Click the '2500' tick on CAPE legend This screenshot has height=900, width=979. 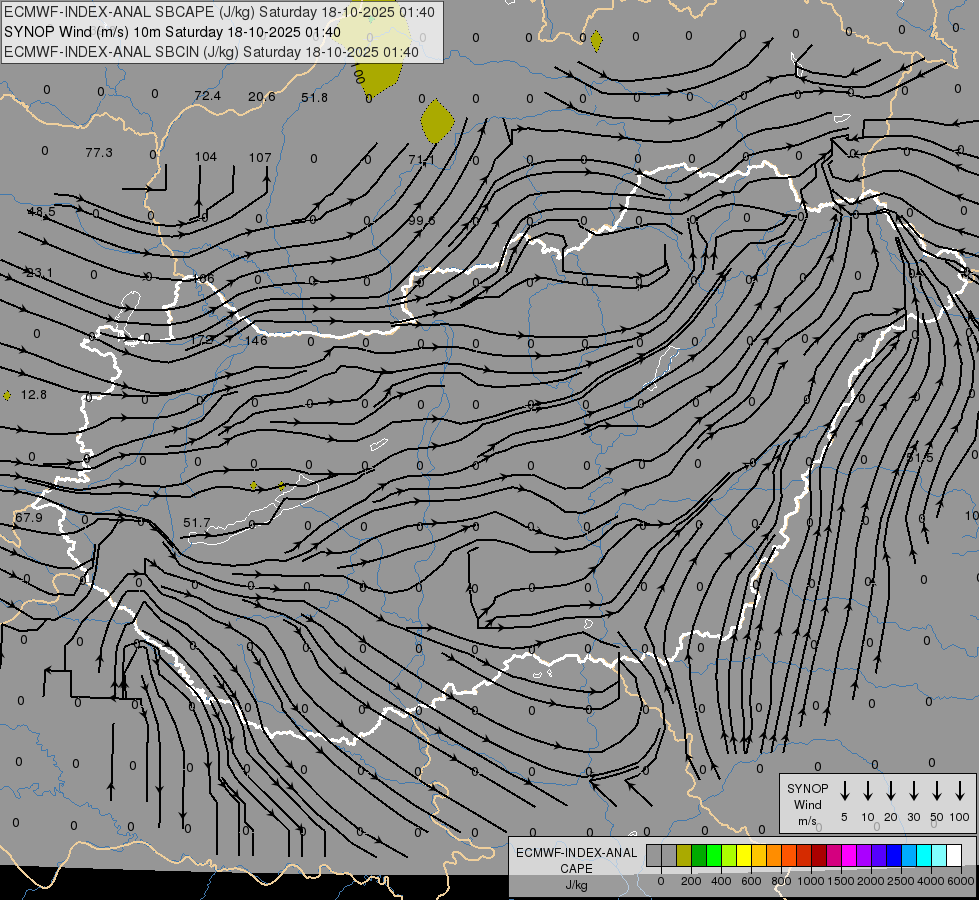click(901, 881)
